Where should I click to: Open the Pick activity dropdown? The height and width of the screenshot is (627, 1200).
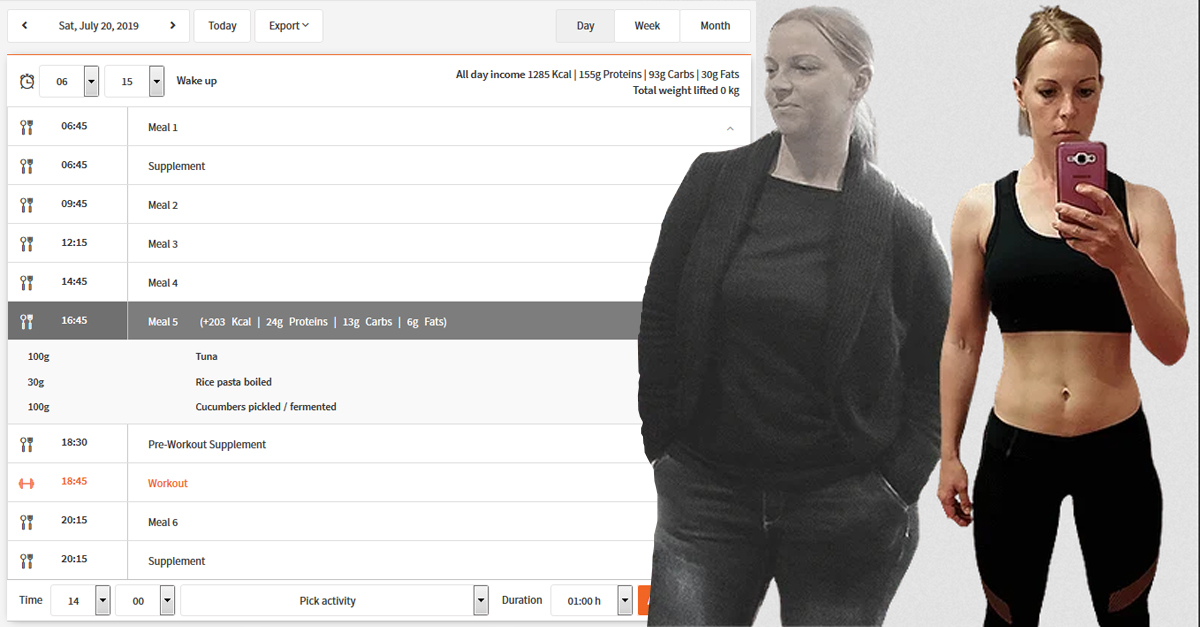tap(480, 600)
